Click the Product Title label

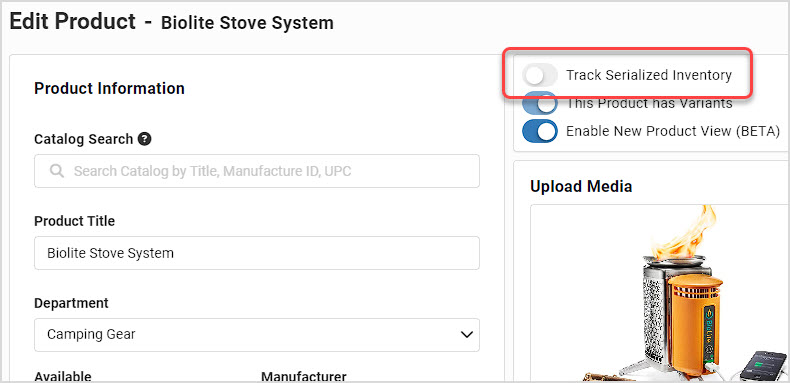(75, 221)
